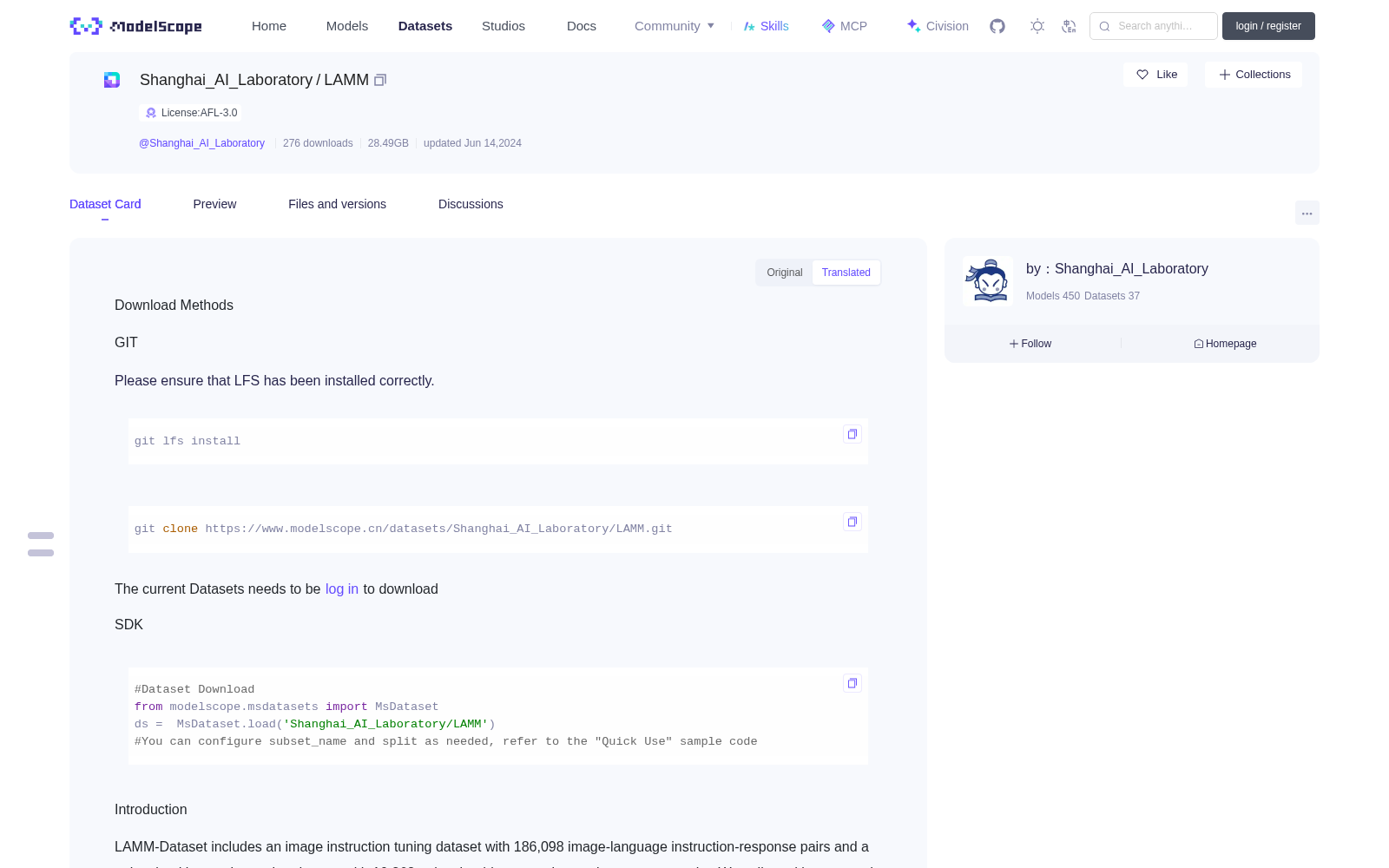Click the LAMM dataset avatar icon
Screen dimensions: 1389x868
pos(112,80)
